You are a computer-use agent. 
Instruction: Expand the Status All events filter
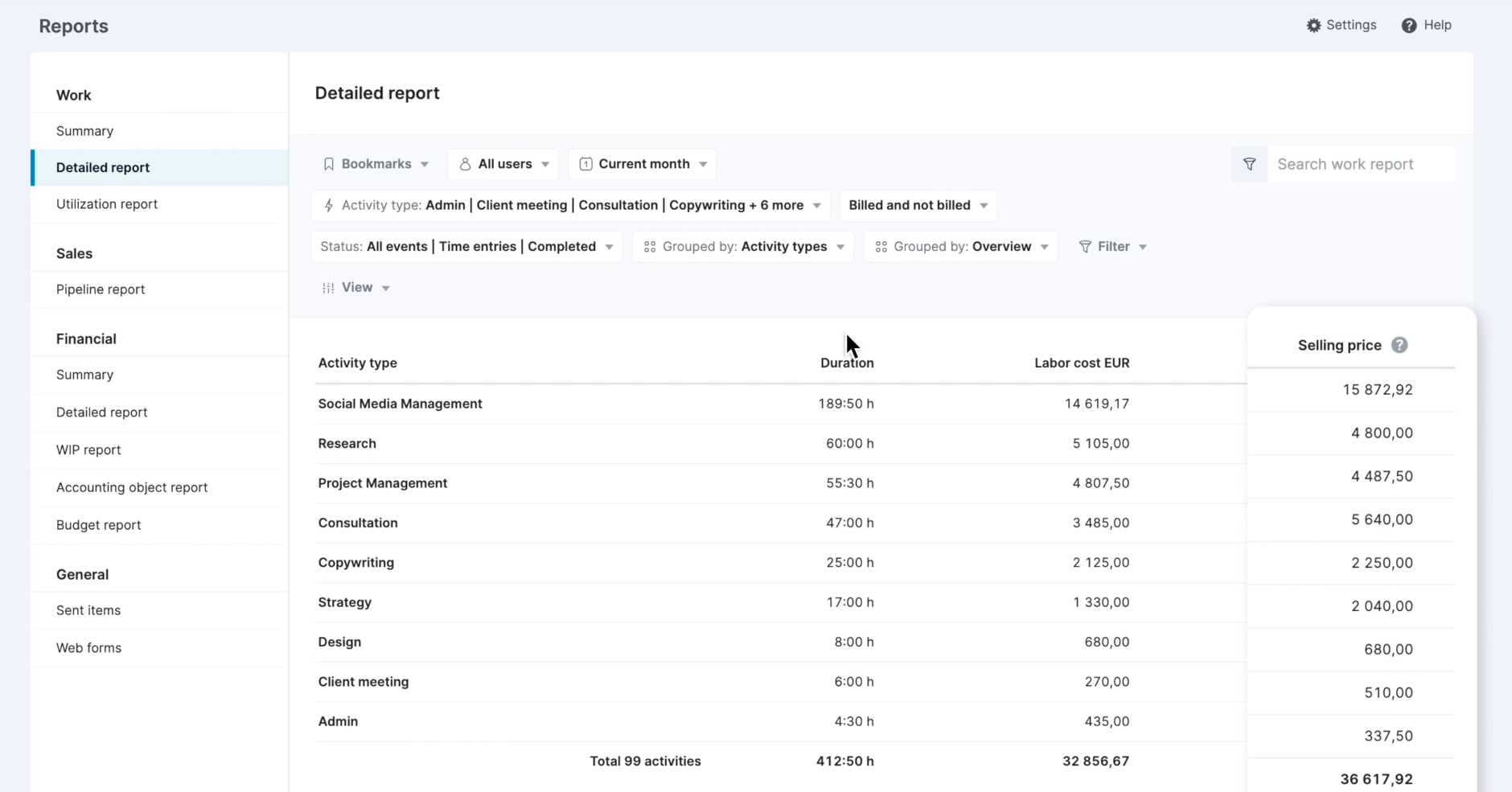coord(465,247)
